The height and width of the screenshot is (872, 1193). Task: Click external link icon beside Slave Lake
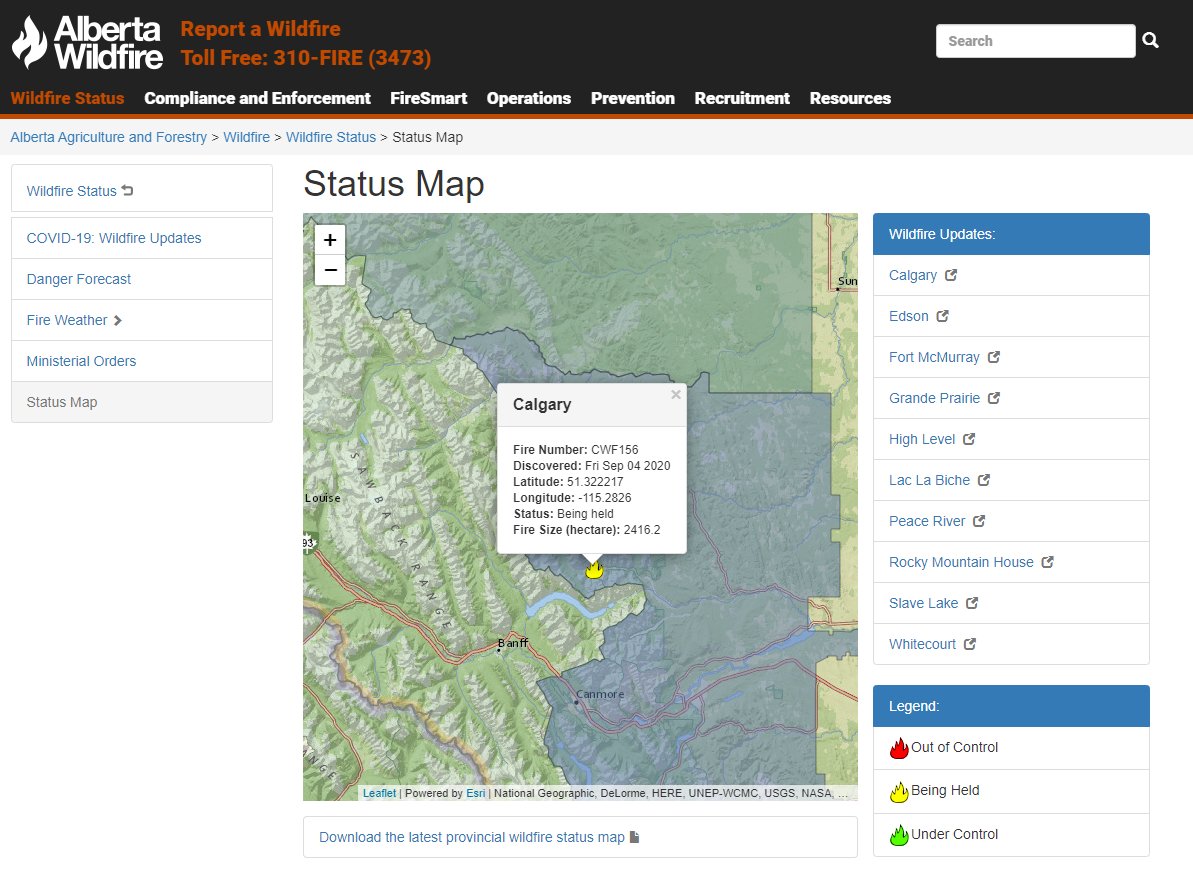tap(972, 603)
